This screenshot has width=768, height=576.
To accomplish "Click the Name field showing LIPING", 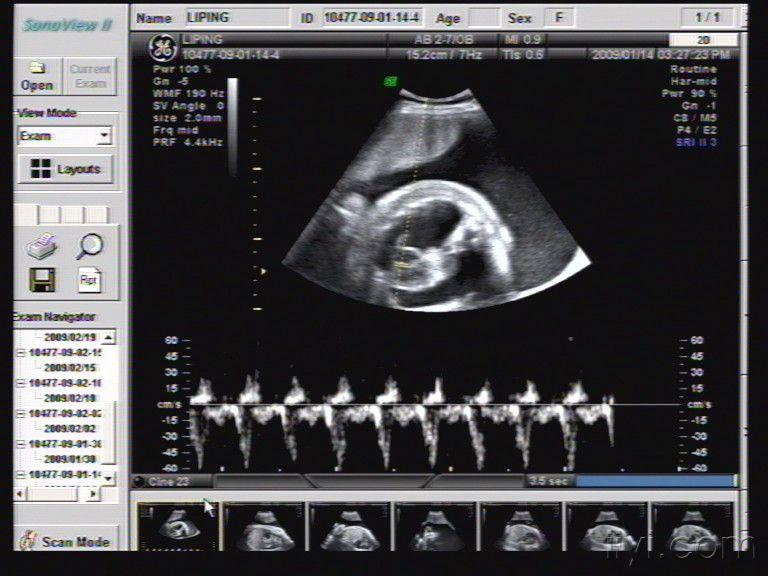I will [237, 18].
